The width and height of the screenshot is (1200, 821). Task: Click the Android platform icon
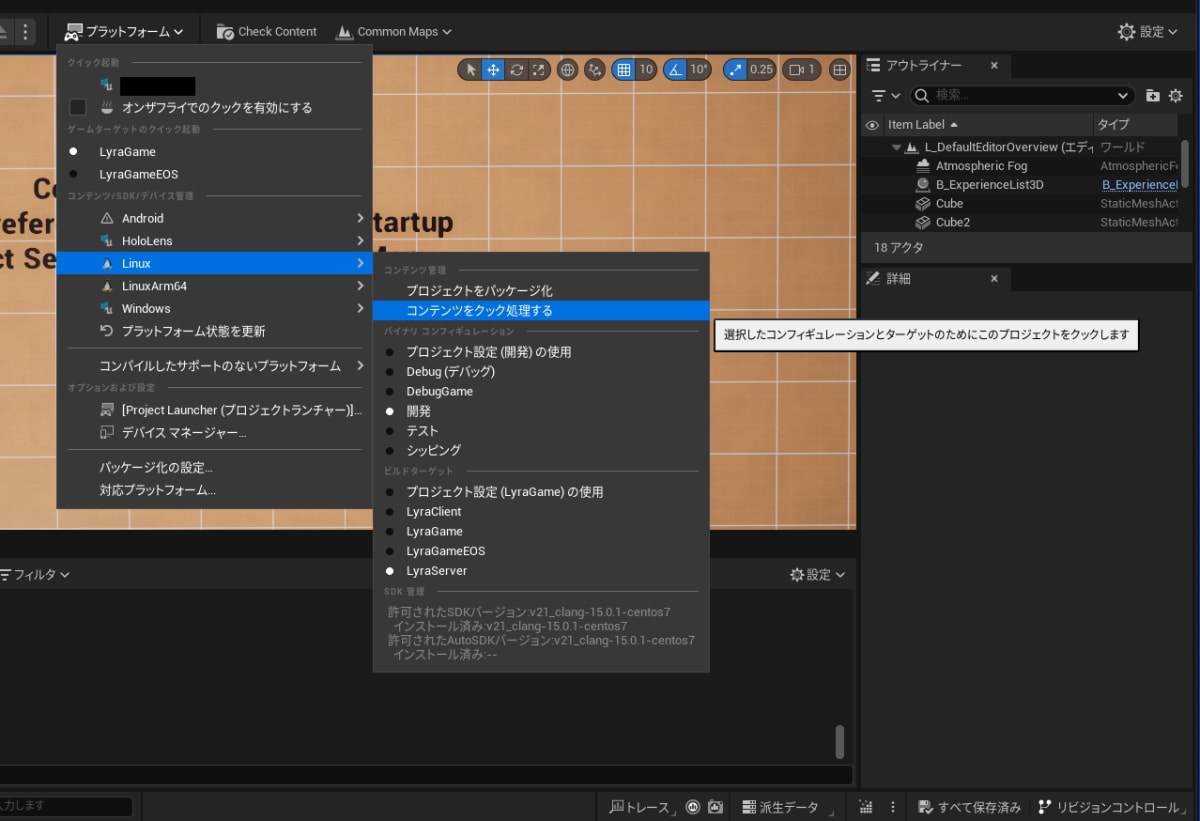pyautogui.click(x=108, y=218)
